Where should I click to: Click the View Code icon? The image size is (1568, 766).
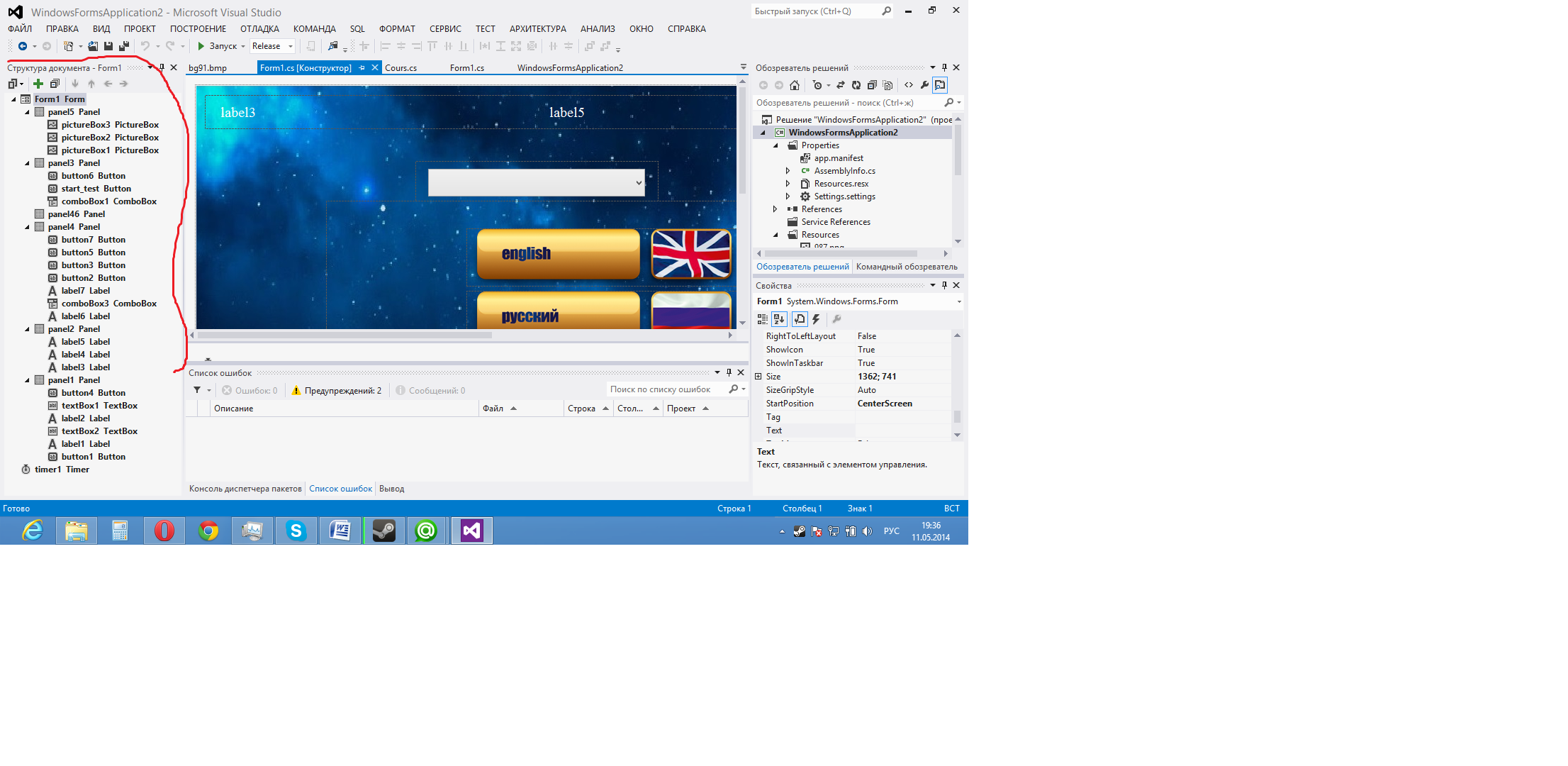pyautogui.click(x=909, y=85)
